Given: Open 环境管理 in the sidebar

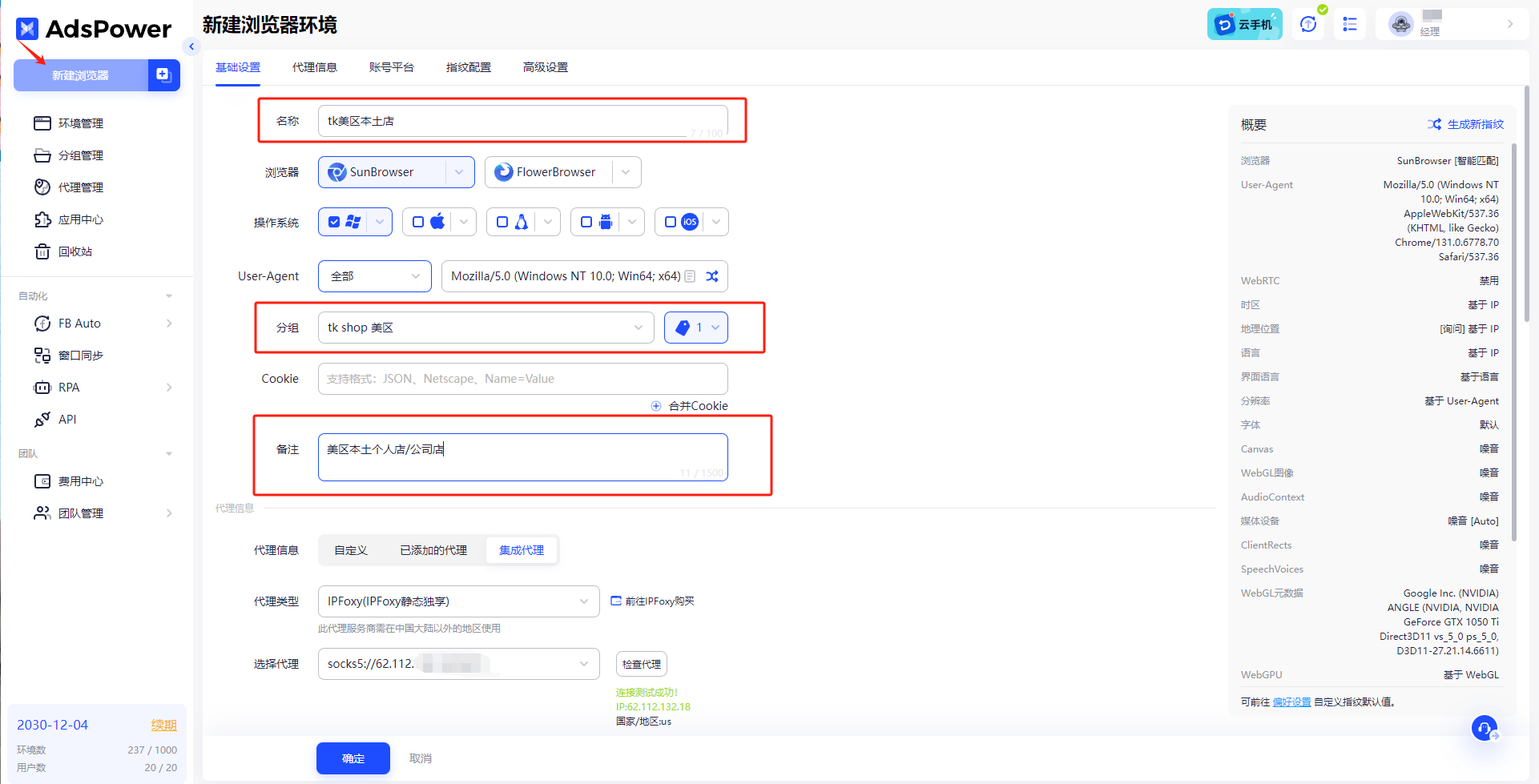Looking at the screenshot, I should click(x=80, y=123).
